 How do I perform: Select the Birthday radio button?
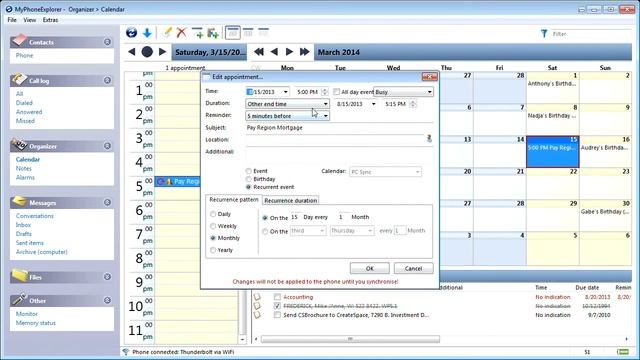coord(248,179)
